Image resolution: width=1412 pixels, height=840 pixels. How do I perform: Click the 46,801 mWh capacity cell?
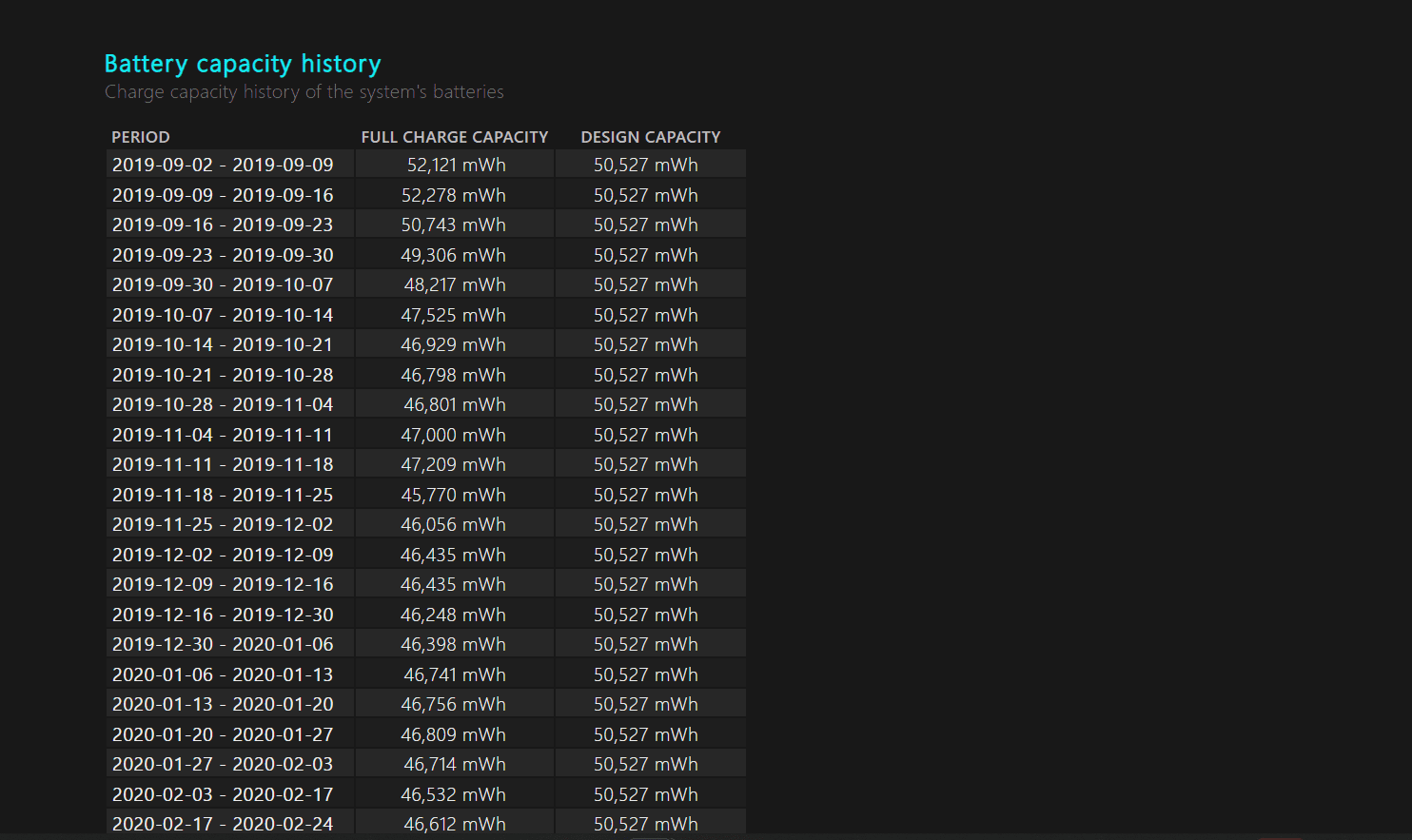pos(455,404)
